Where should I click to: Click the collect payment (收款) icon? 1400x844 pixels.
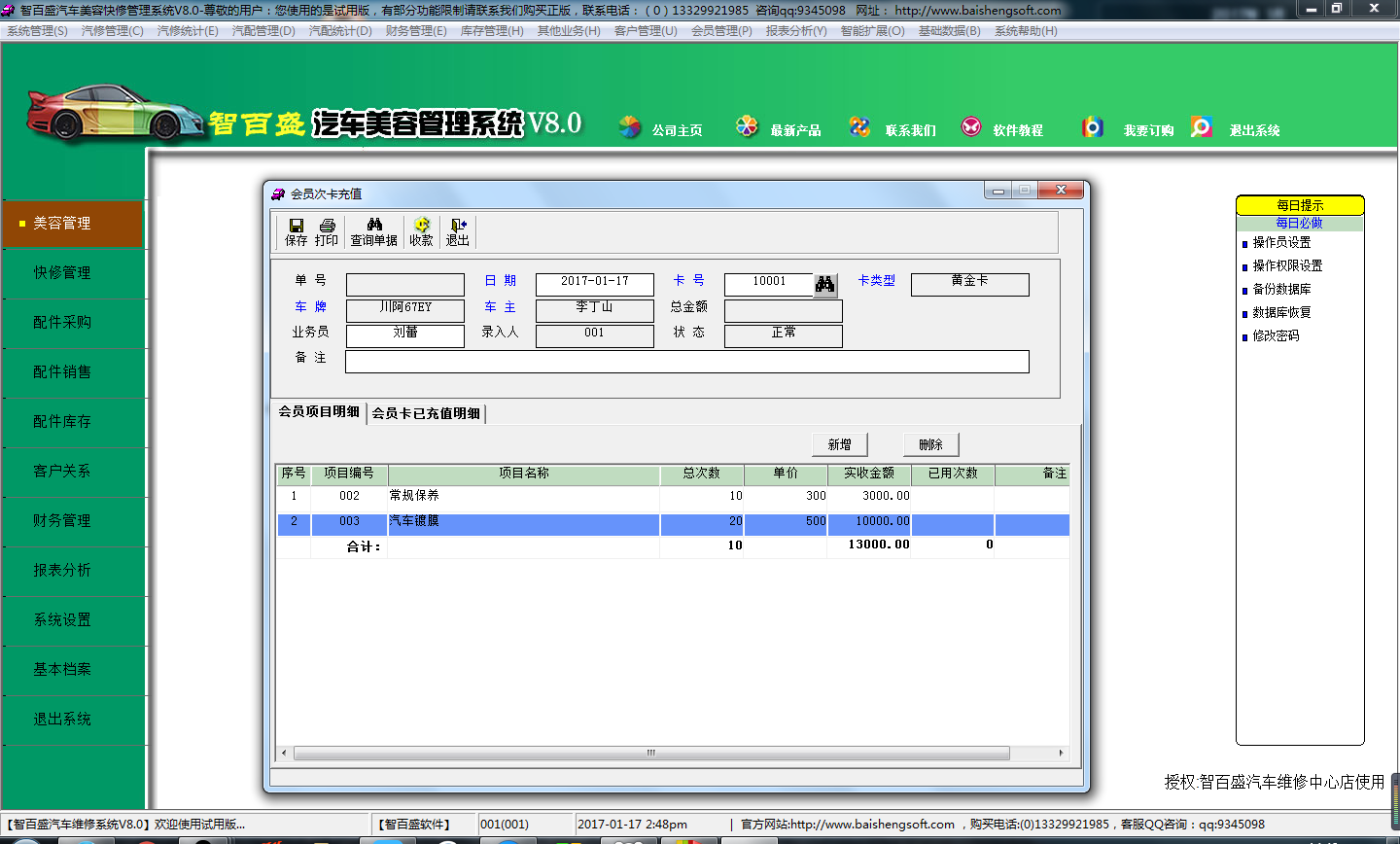(421, 232)
